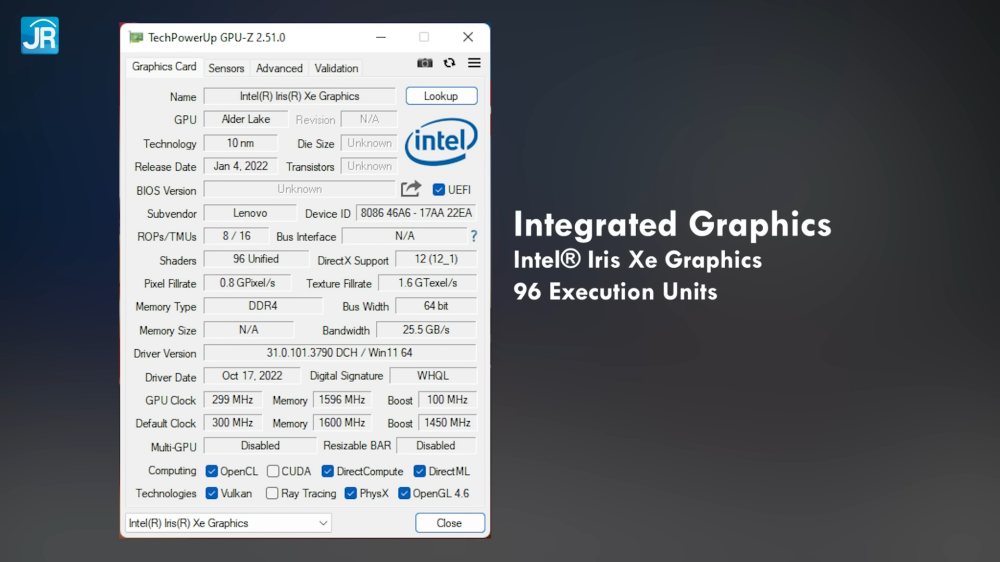Click the Texture Fillrate 1.6 GTexel/s field

[x=427, y=283]
